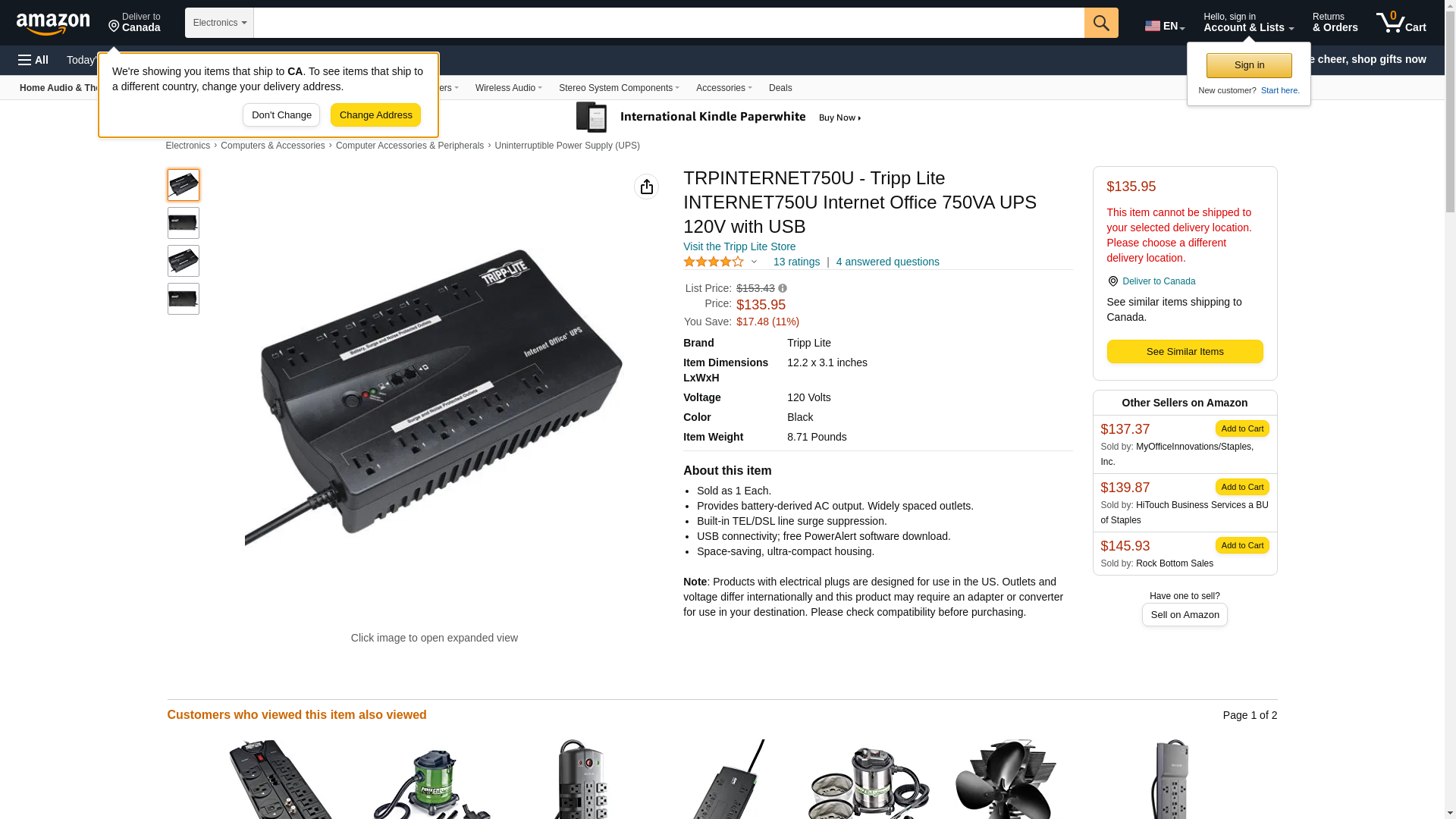Open the 4 answered questions link
1456x819 pixels.
coord(887,262)
